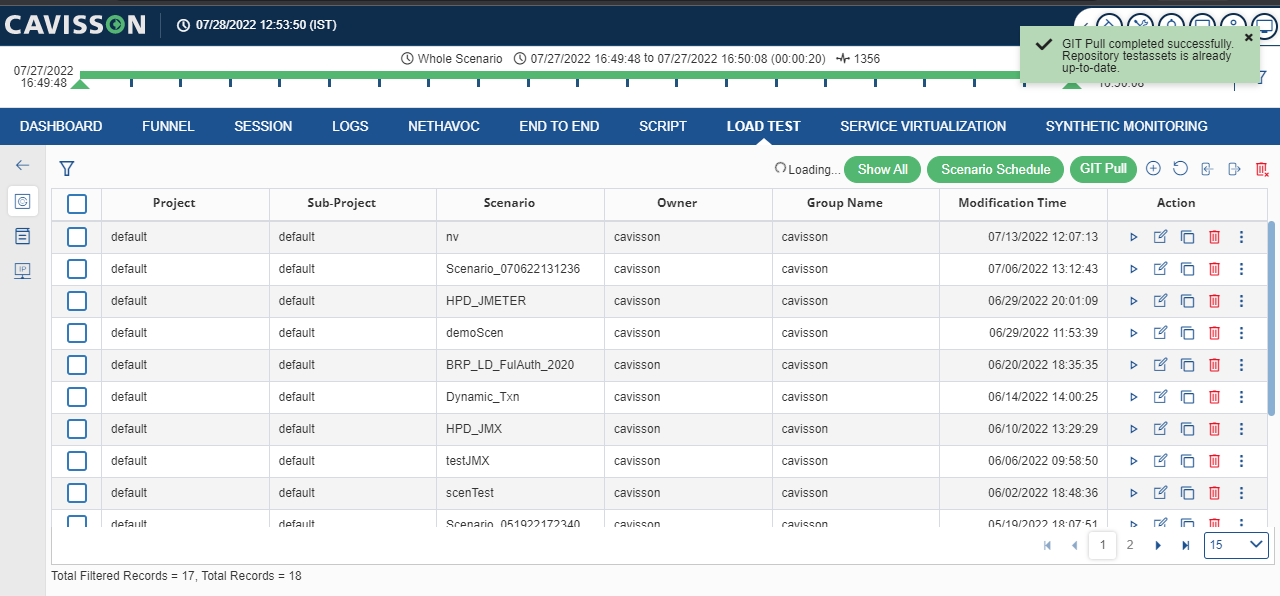Edit the Scenario_070622131236 scenario
This screenshot has width=1280, height=596.
point(1160,269)
